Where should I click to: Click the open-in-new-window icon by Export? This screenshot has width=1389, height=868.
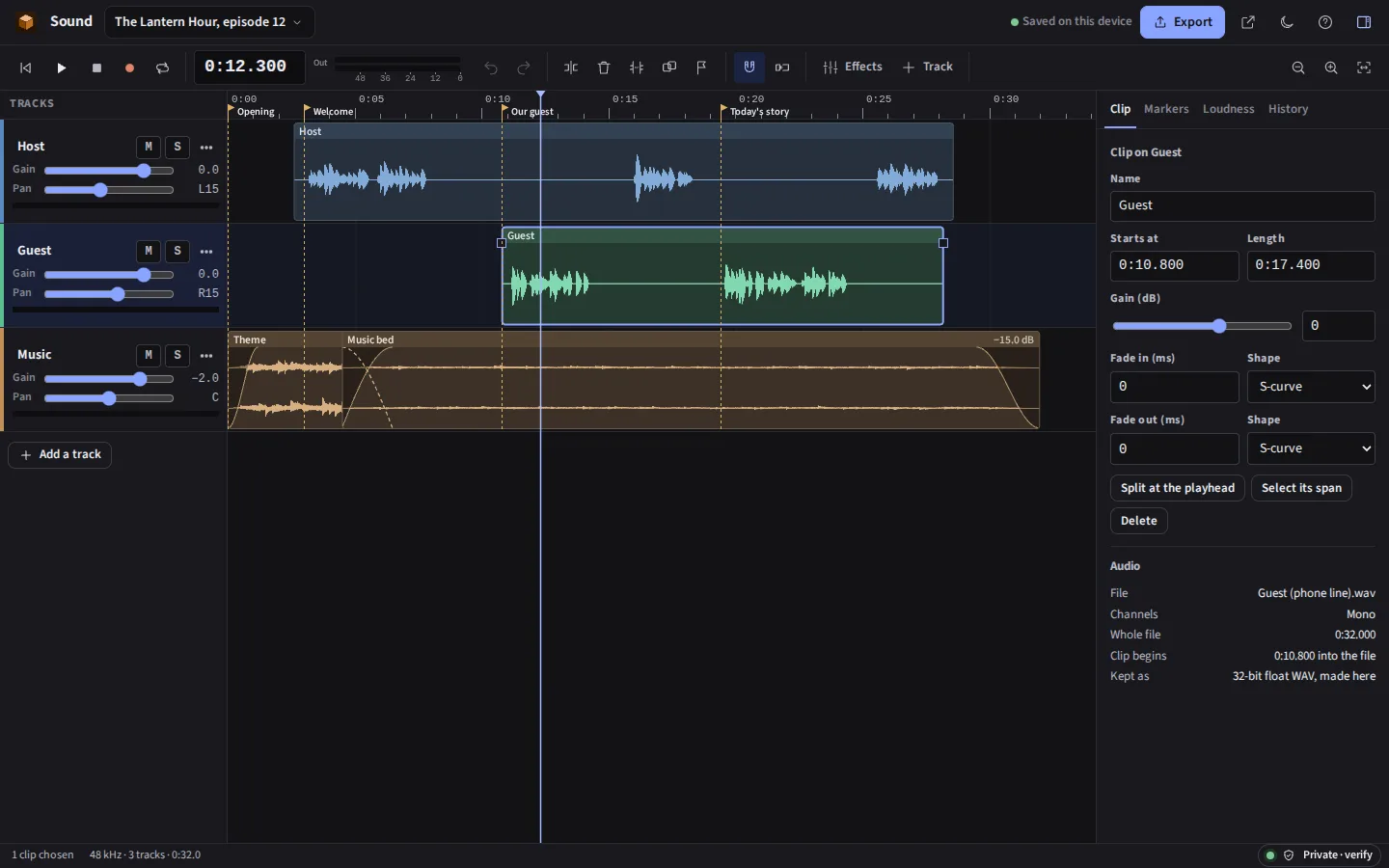[x=1248, y=22]
